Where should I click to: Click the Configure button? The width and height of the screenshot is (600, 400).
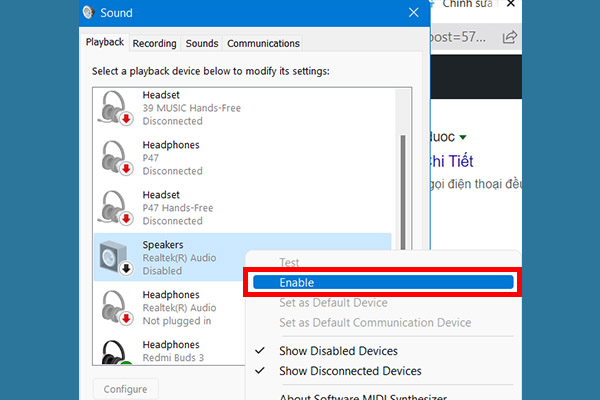(126, 389)
